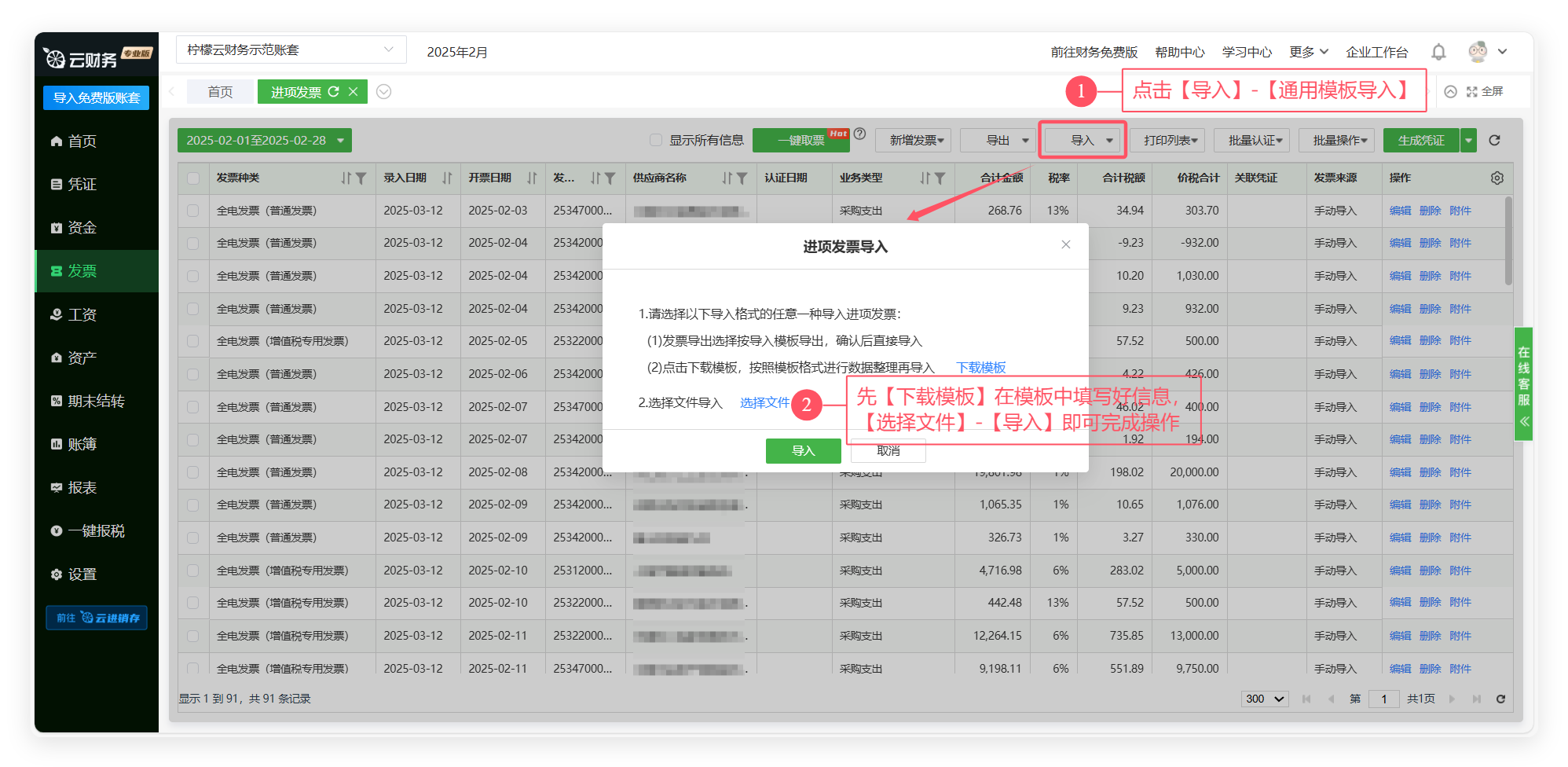The width and height of the screenshot is (1568, 767).
Task: Check the first invoice row checkbox
Action: point(193,211)
